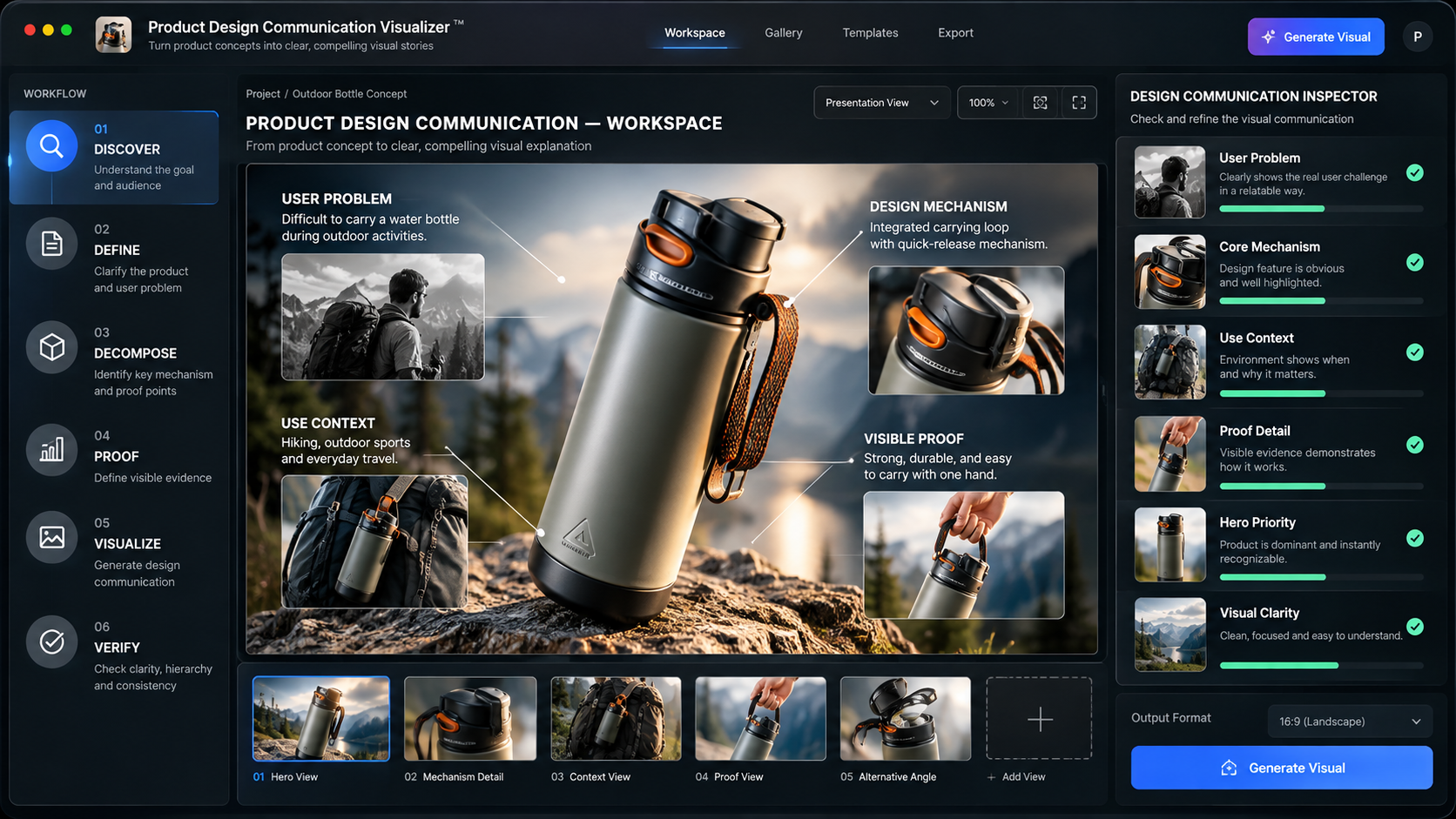Click the fullscreen expand icon
Image resolution: width=1456 pixels, height=819 pixels.
[x=1079, y=103]
